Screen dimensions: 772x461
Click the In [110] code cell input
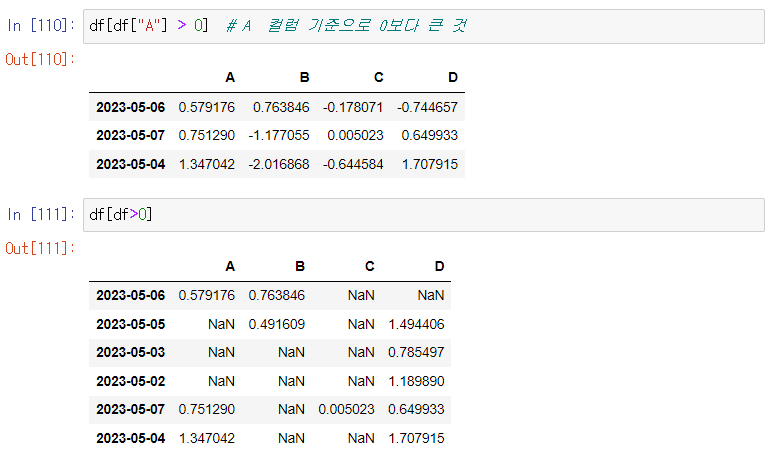pyautogui.click(x=423, y=26)
